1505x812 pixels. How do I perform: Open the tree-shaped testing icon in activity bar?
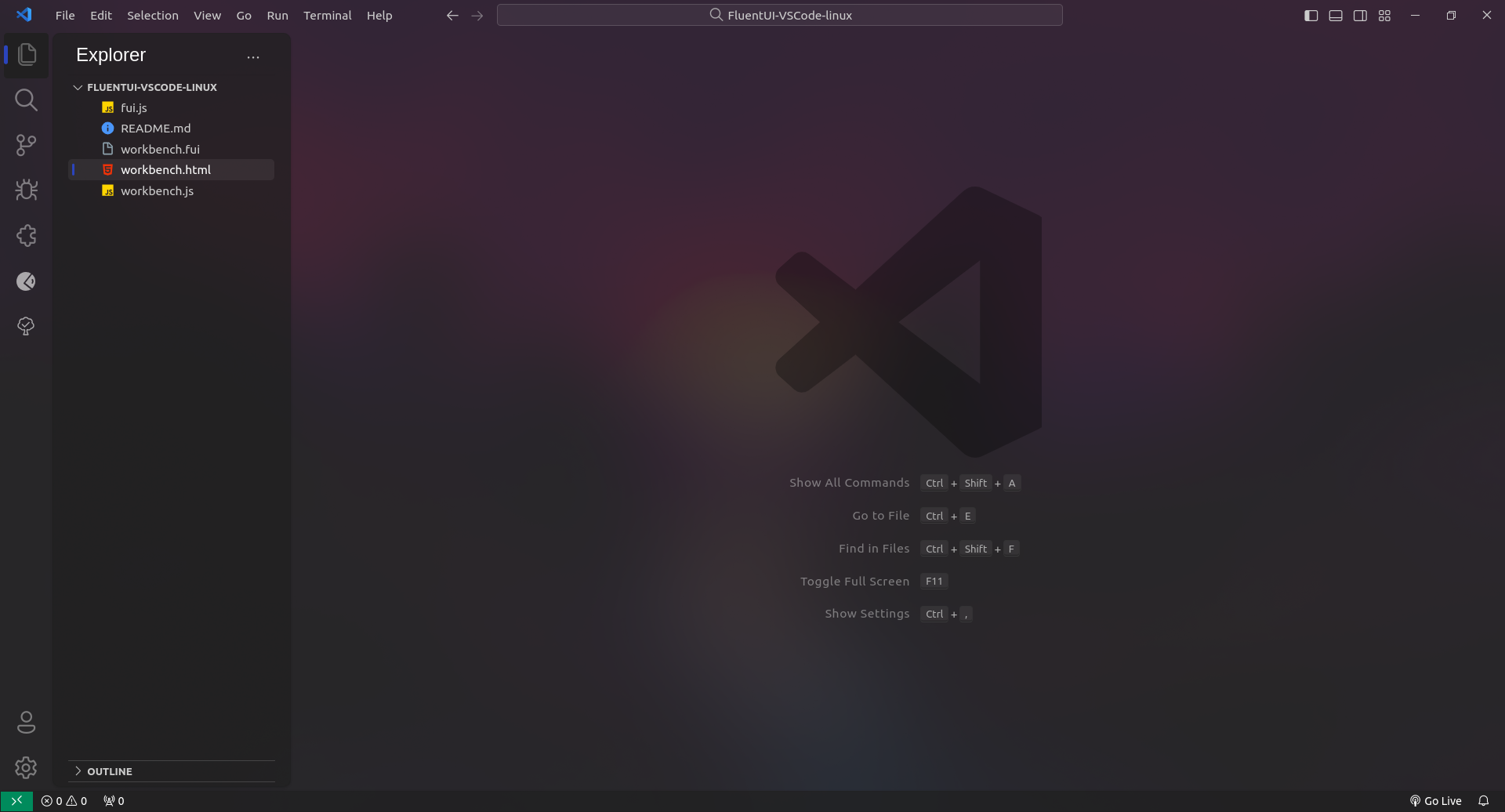click(27, 326)
